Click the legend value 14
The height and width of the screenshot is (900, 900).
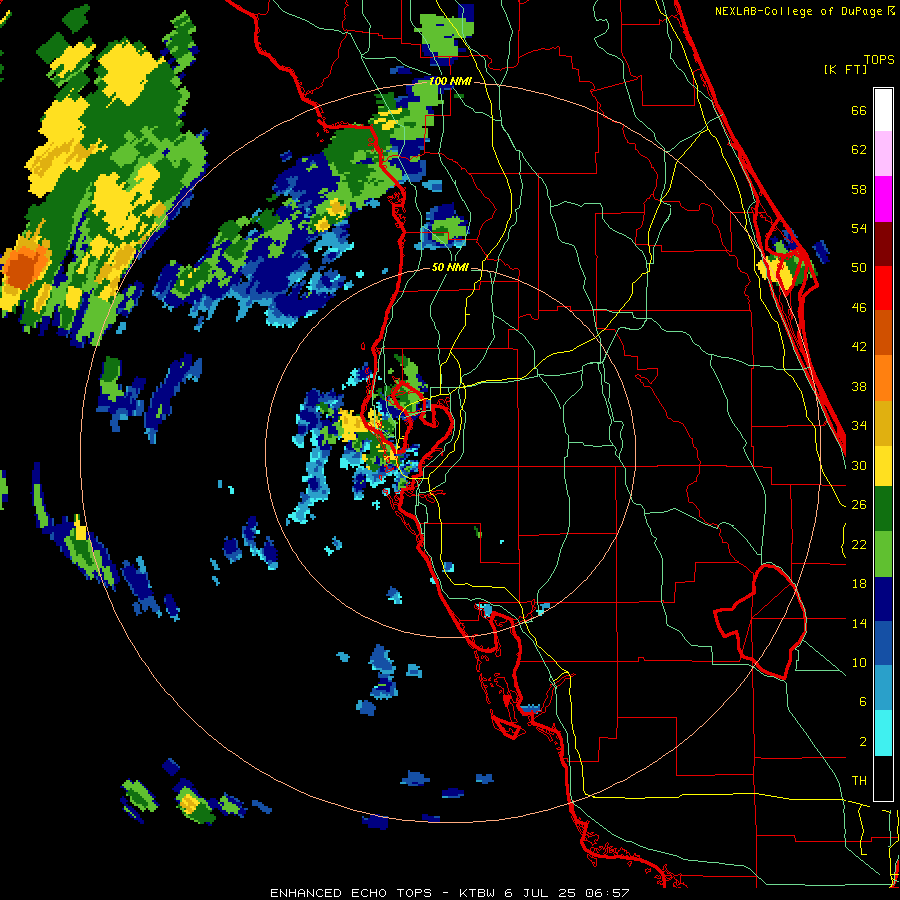coord(859,623)
